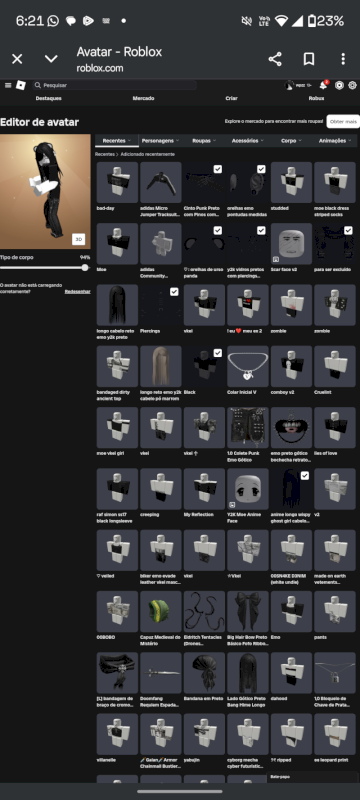Click the Recentes breadcrumb link
Image resolution: width=360 pixels, height=800 pixels.
(x=105, y=154)
